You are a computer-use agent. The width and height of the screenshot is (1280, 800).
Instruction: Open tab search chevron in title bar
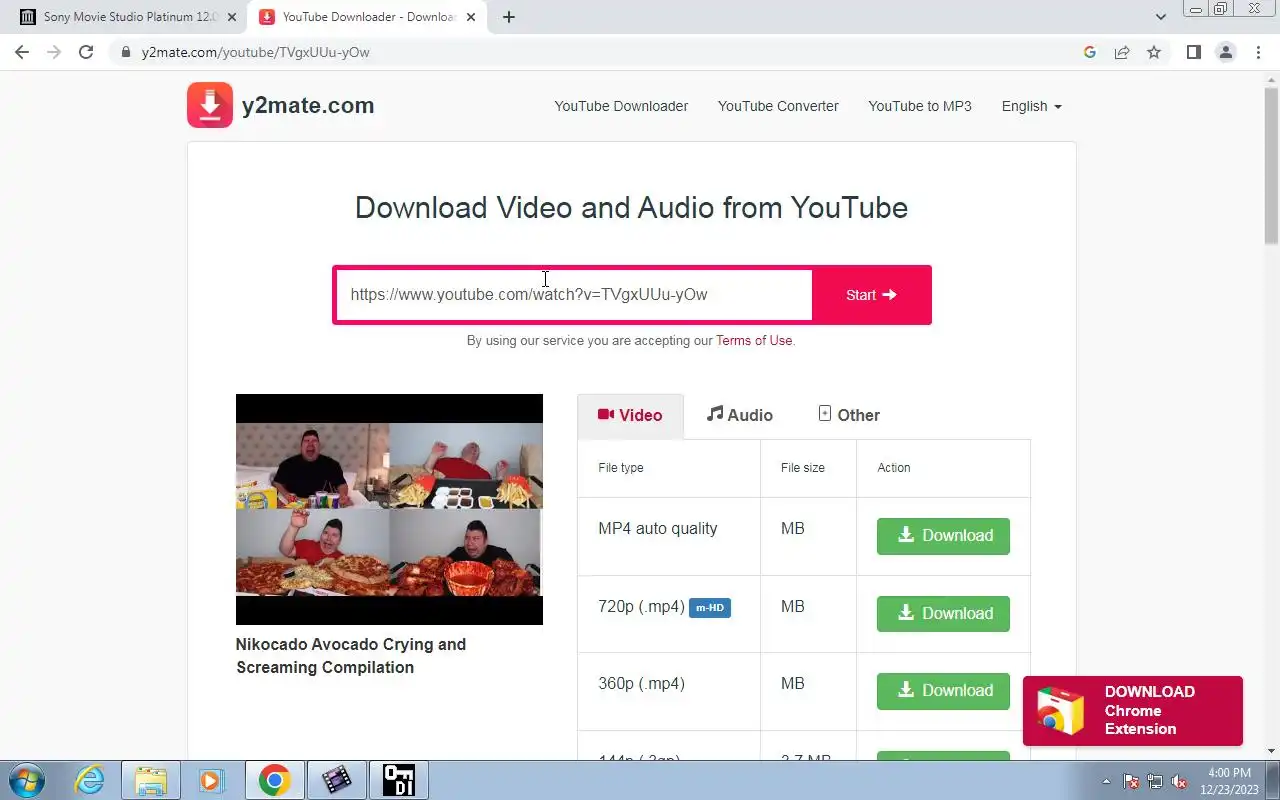1161,17
